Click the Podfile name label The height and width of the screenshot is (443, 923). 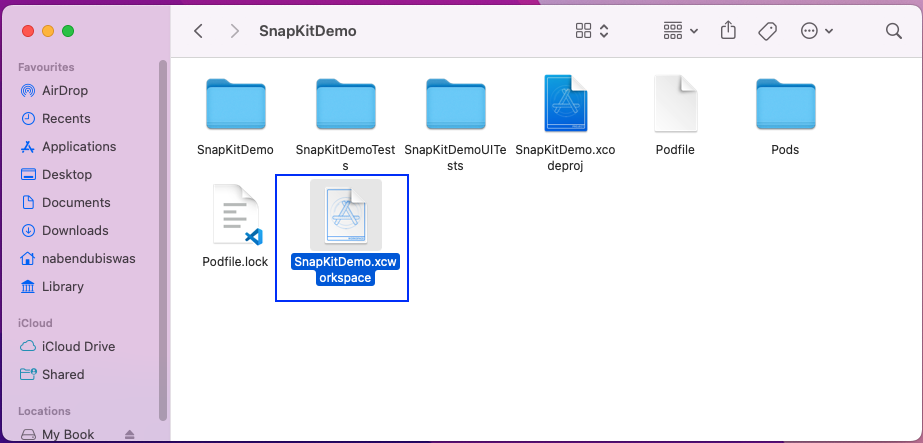coord(675,150)
